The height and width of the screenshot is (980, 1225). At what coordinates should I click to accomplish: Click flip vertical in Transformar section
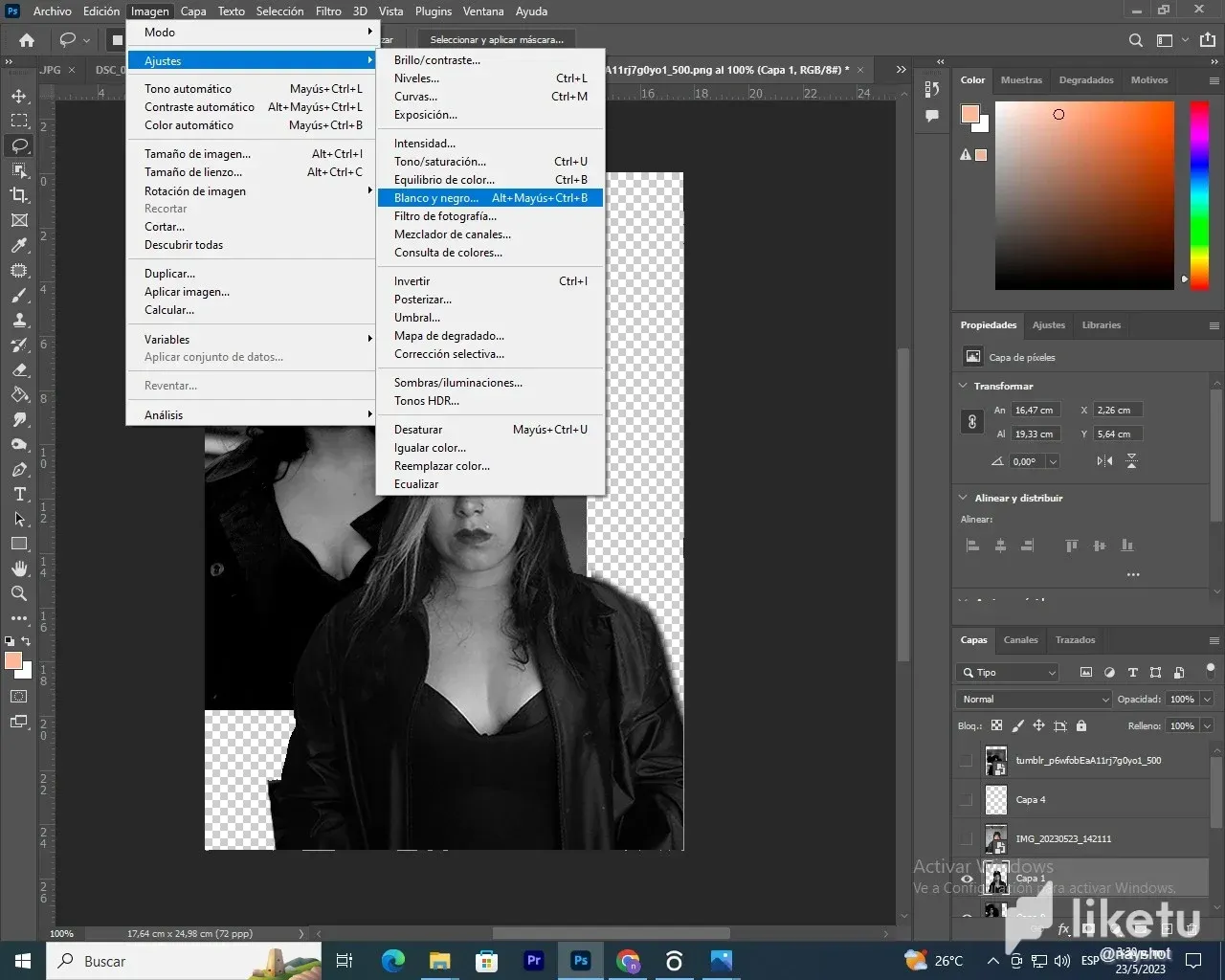click(1131, 461)
